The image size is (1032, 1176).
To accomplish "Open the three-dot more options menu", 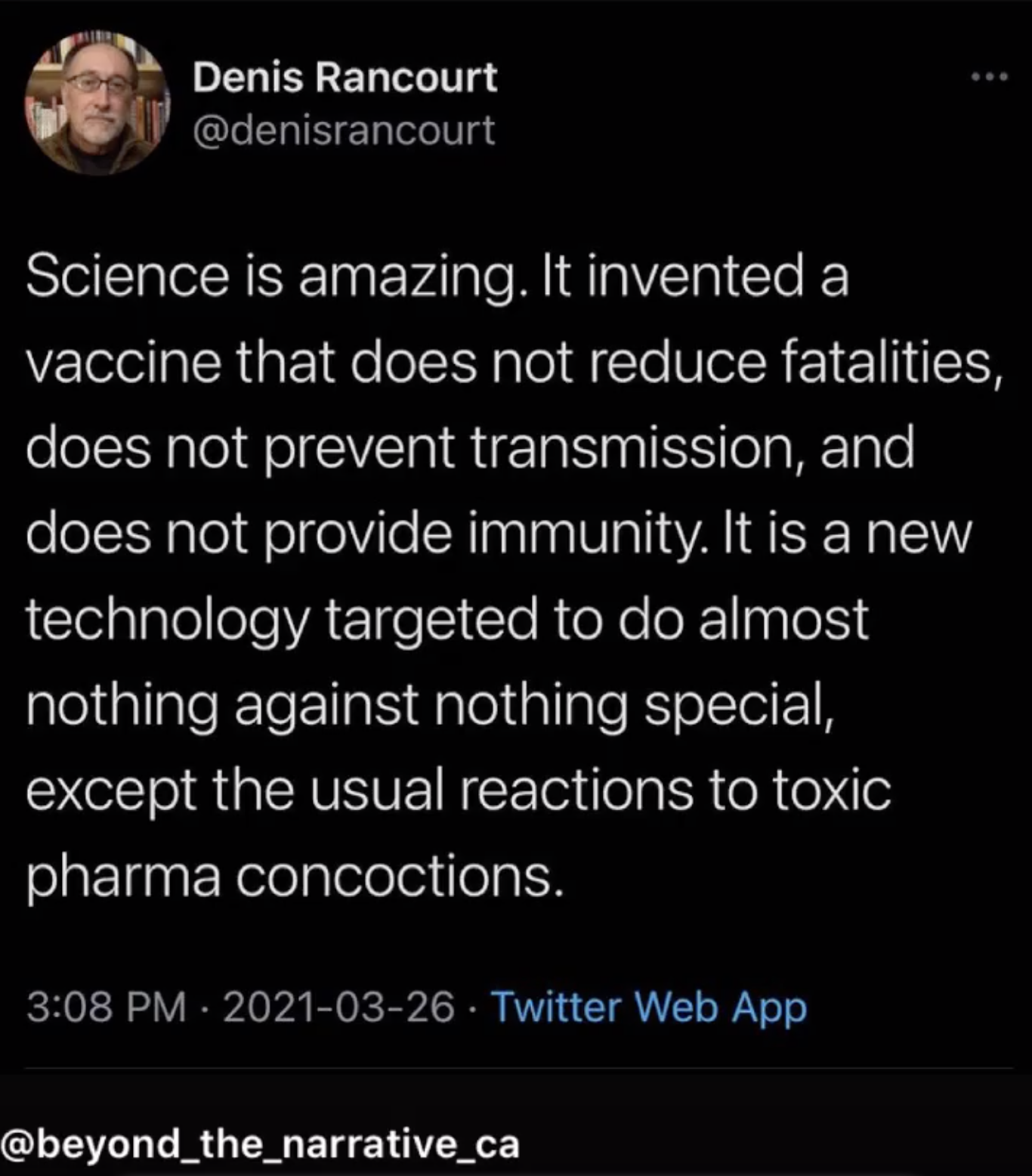I will click(x=990, y=76).
